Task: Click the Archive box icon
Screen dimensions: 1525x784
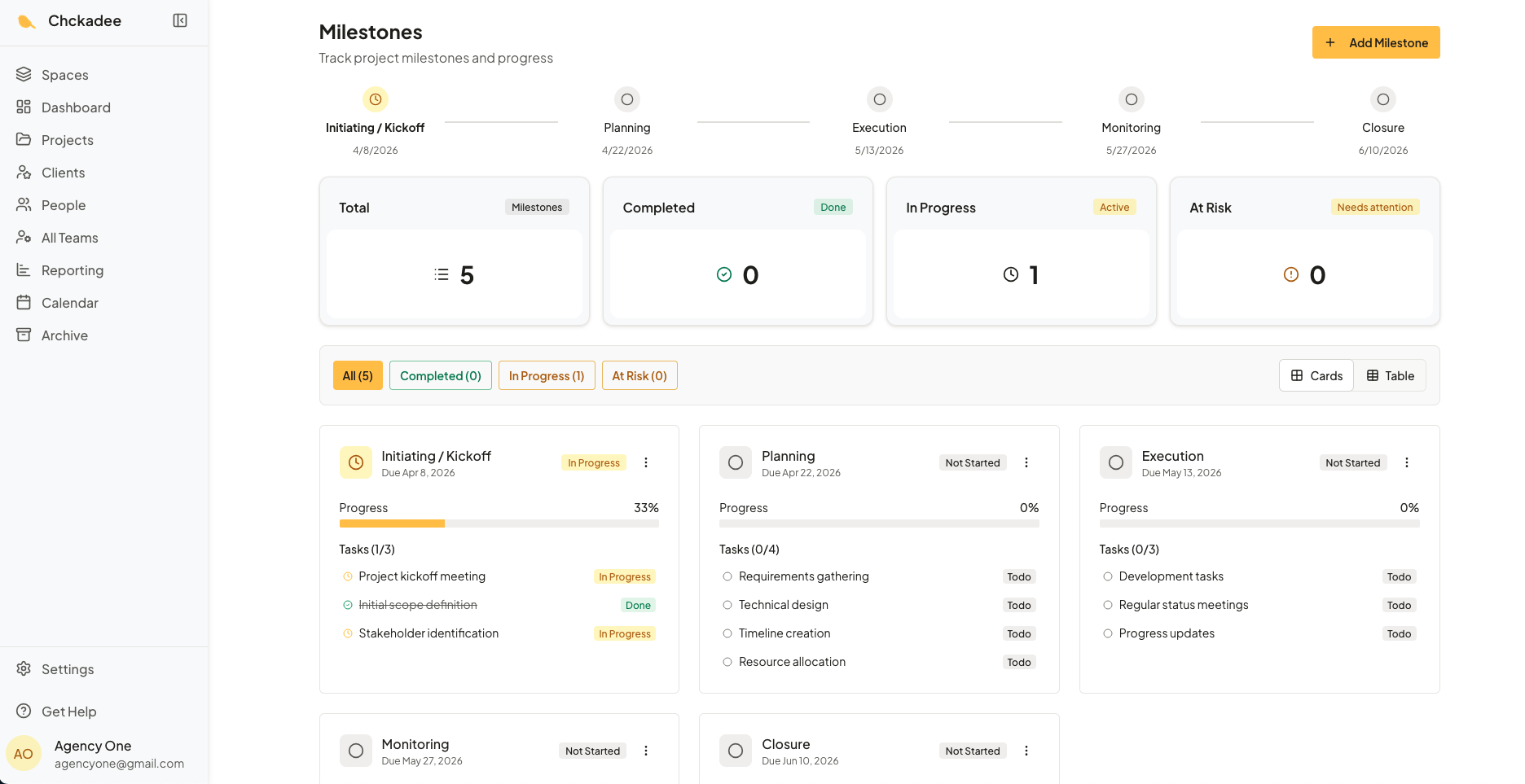Action: pos(24,335)
